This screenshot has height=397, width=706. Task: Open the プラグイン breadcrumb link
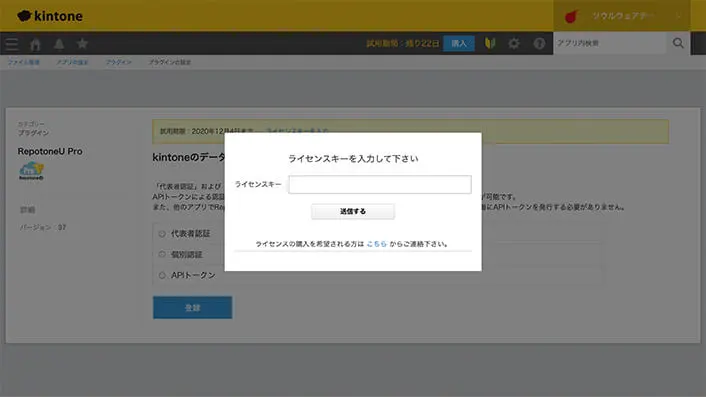click(118, 62)
